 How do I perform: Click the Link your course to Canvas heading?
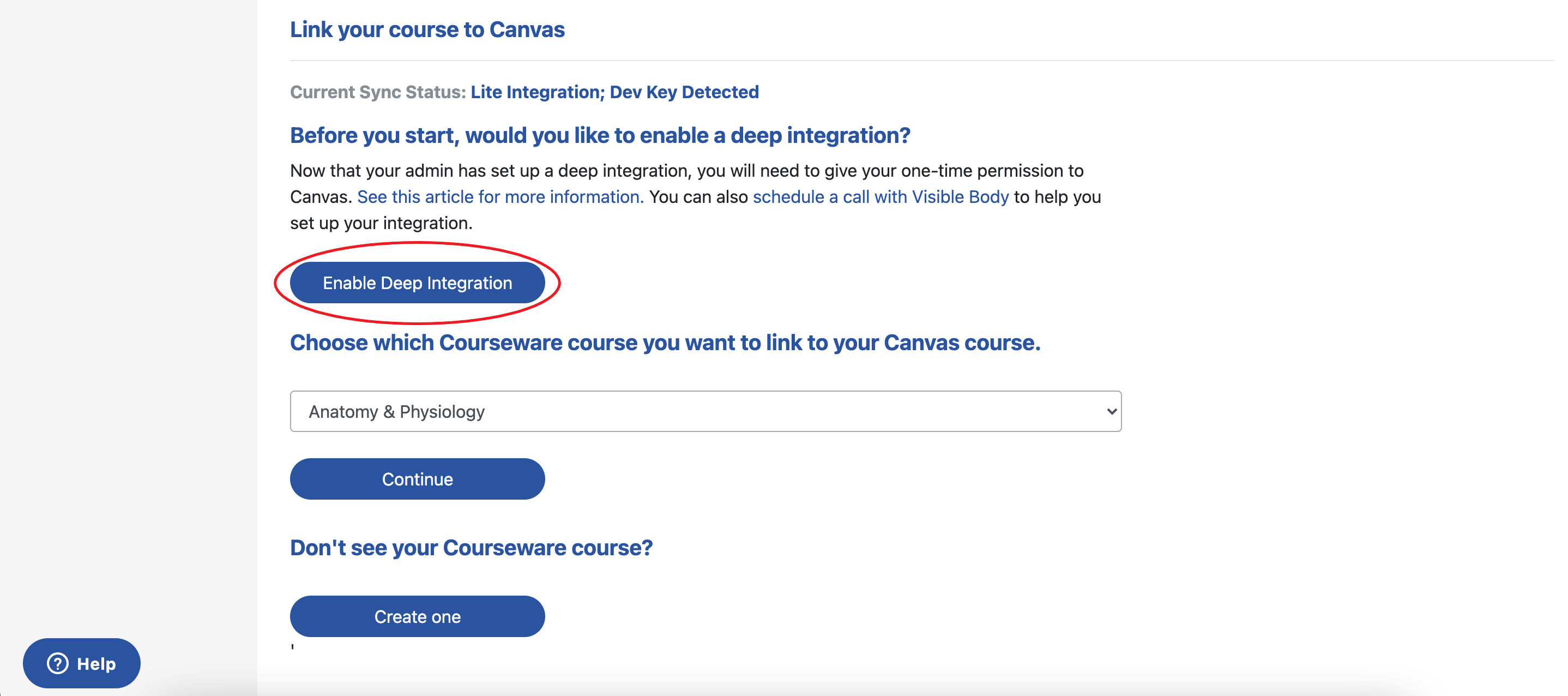click(427, 28)
